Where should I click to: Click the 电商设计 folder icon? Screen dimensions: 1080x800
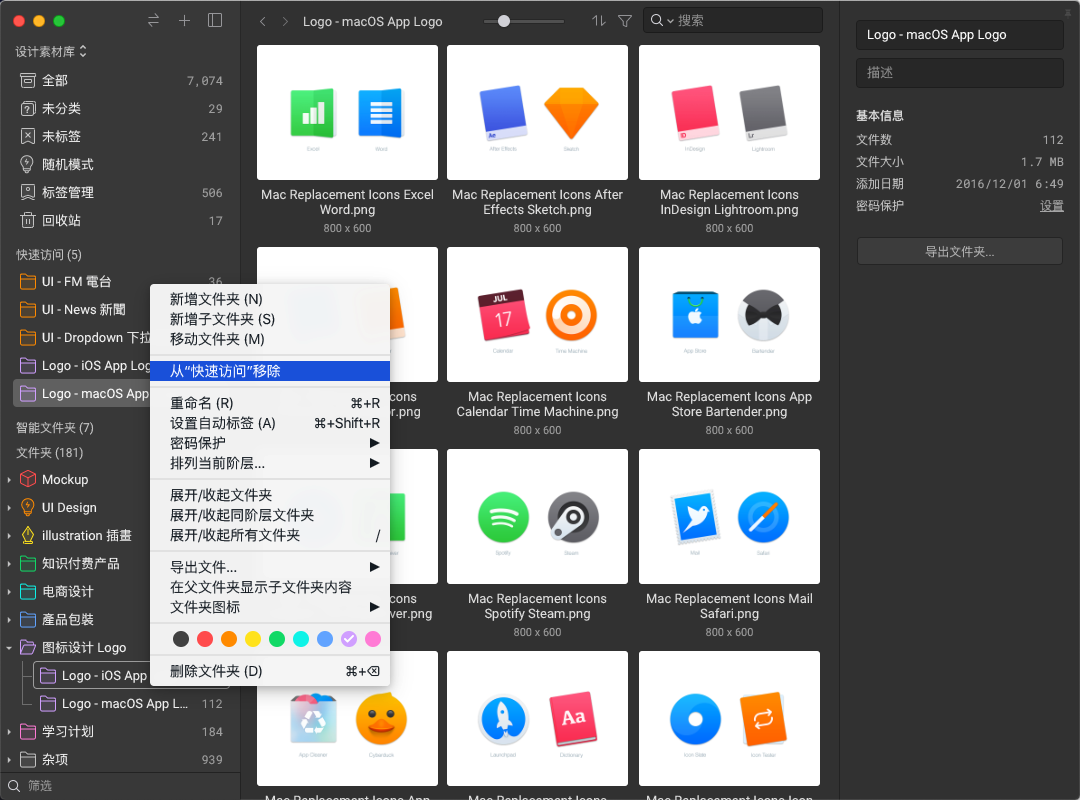pyautogui.click(x=28, y=591)
